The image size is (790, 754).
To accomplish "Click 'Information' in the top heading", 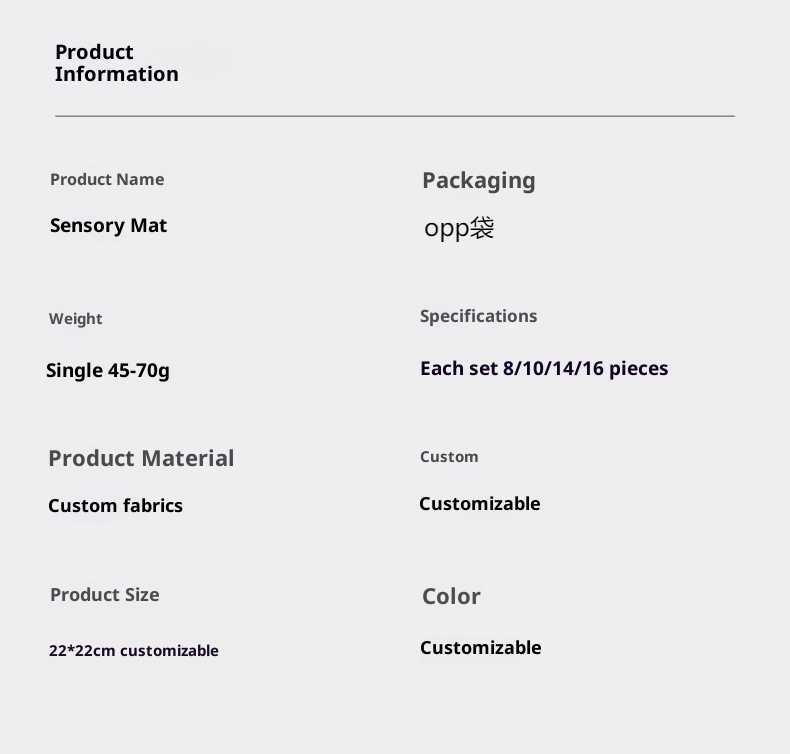I will (116, 74).
